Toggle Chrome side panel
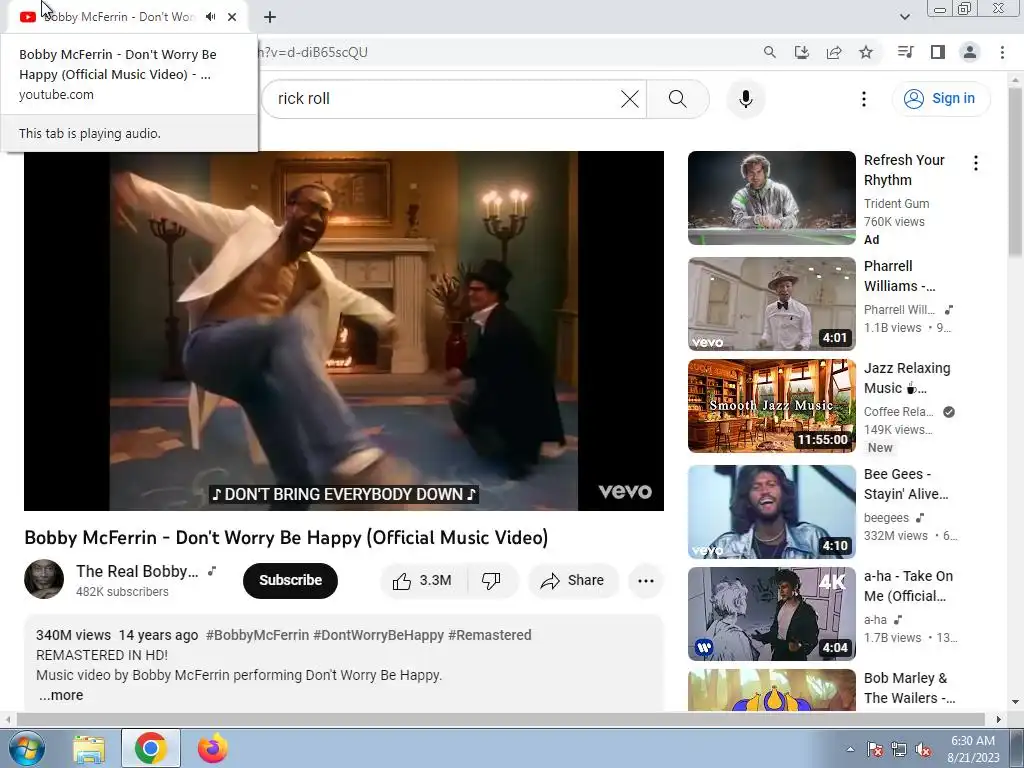Viewport: 1024px width, 768px height. [938, 52]
